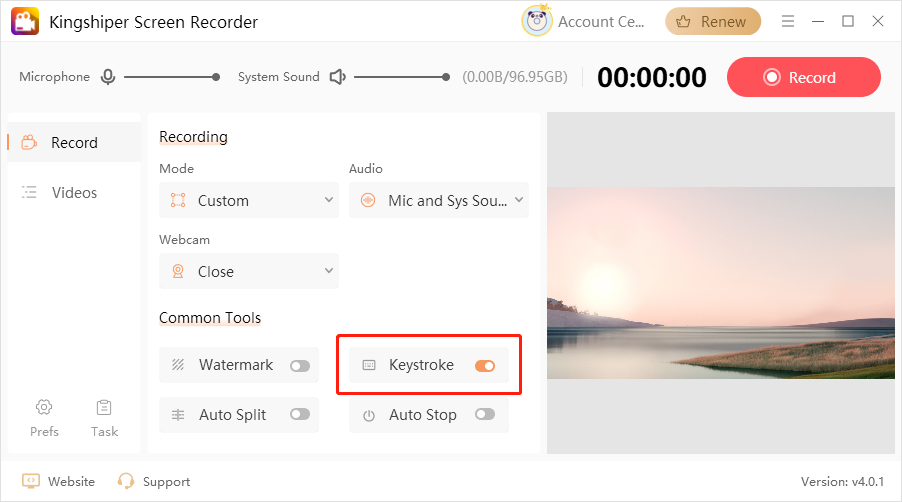Click the Watermark stripes icon
902x502 pixels.
tap(178, 365)
